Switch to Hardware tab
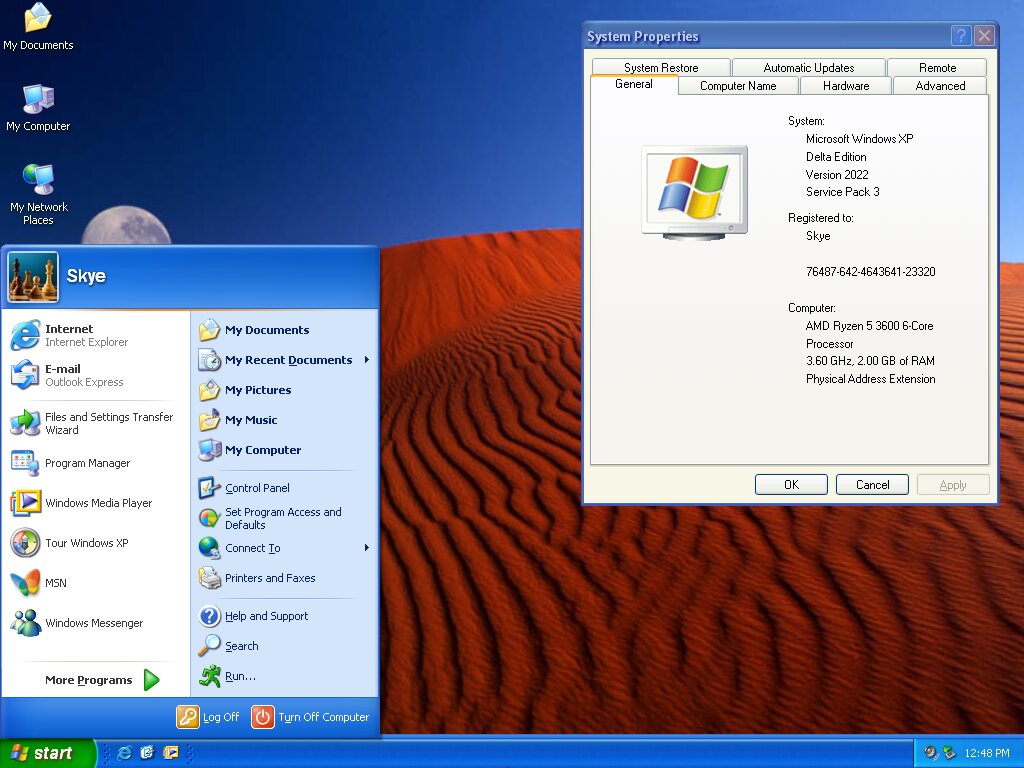 tap(846, 86)
